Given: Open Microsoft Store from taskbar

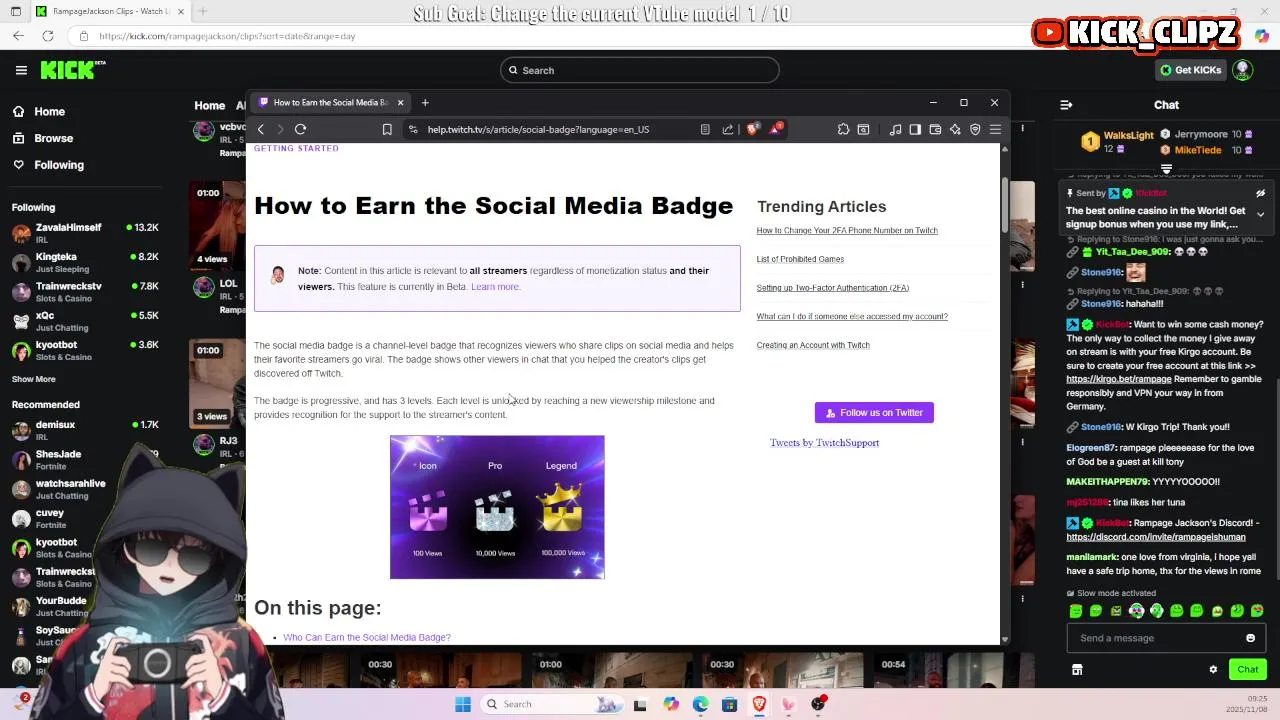Looking at the screenshot, I should pos(730,704).
